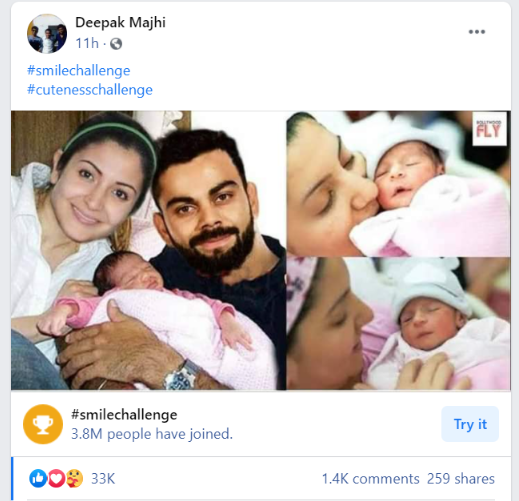Screen dimensions: 519x501
Task: Open Deepak Majhi's profile name link
Action: coord(120,23)
